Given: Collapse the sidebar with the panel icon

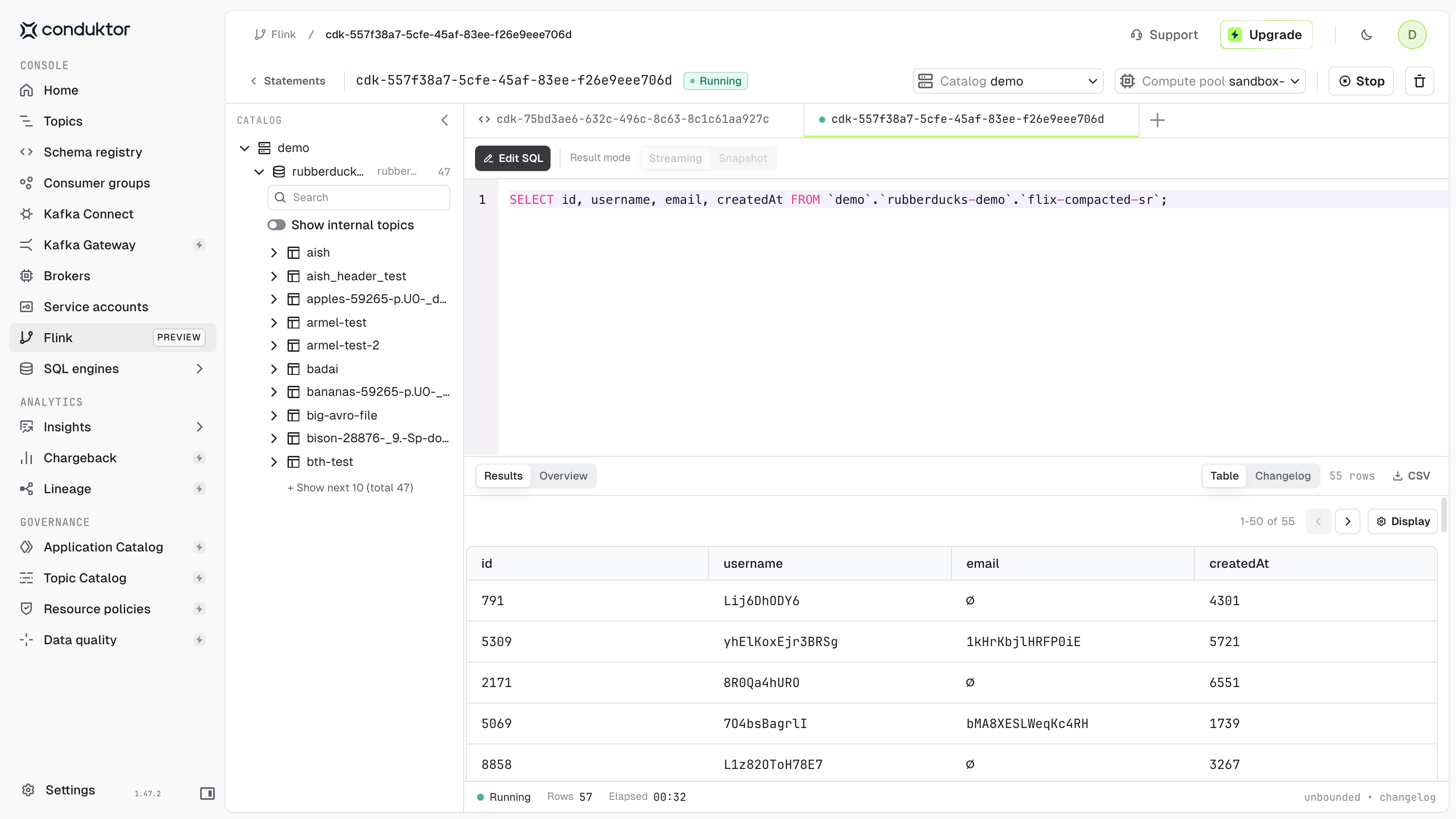Looking at the screenshot, I should pyautogui.click(x=207, y=794).
